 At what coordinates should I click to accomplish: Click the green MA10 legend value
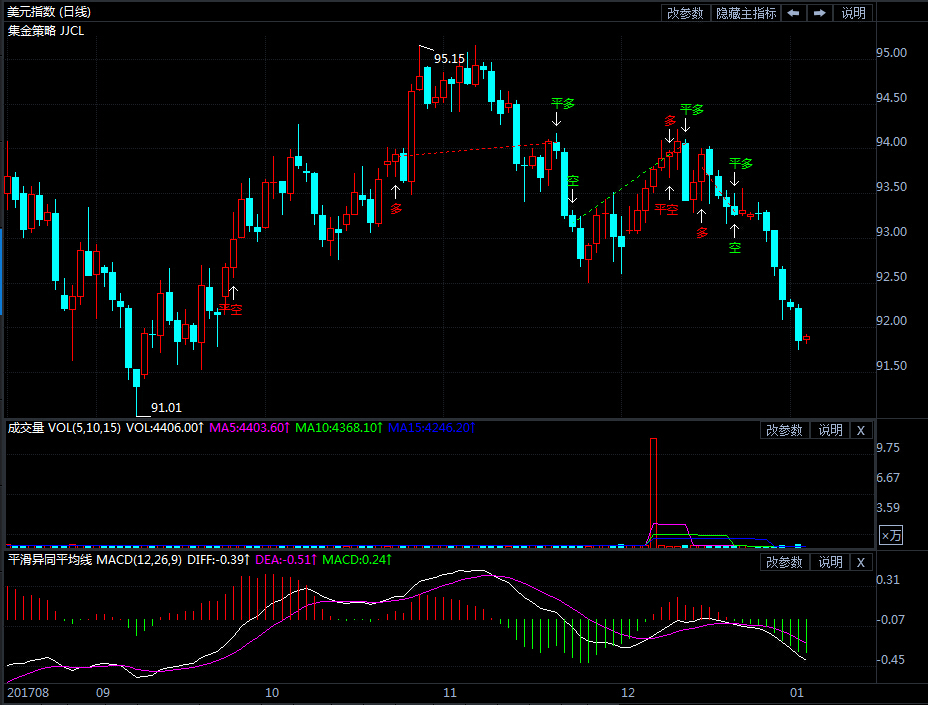click(x=339, y=427)
